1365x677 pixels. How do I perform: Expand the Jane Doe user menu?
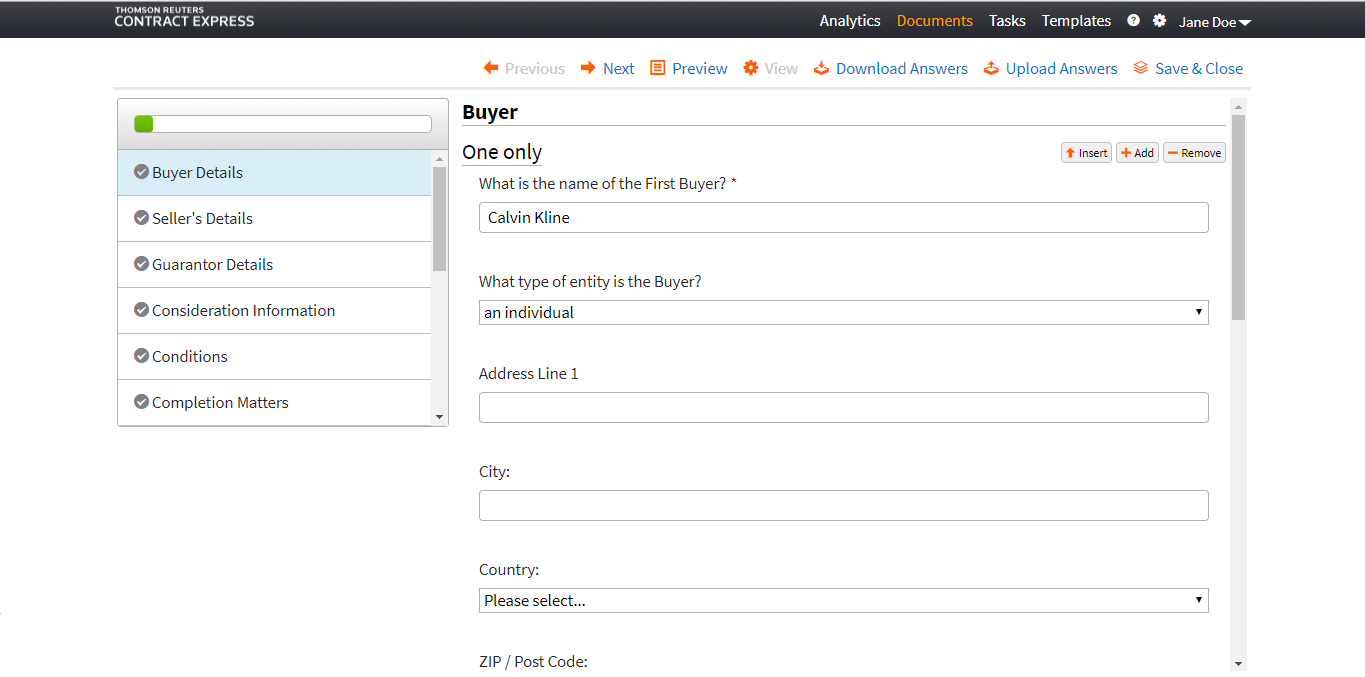(1214, 22)
